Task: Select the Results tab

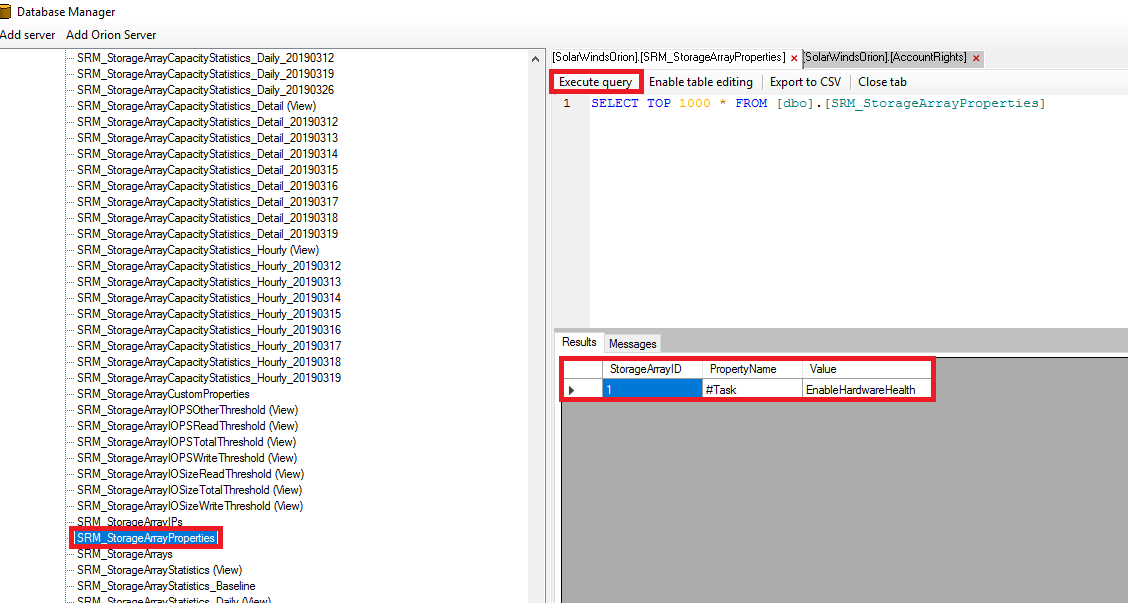Action: [578, 343]
